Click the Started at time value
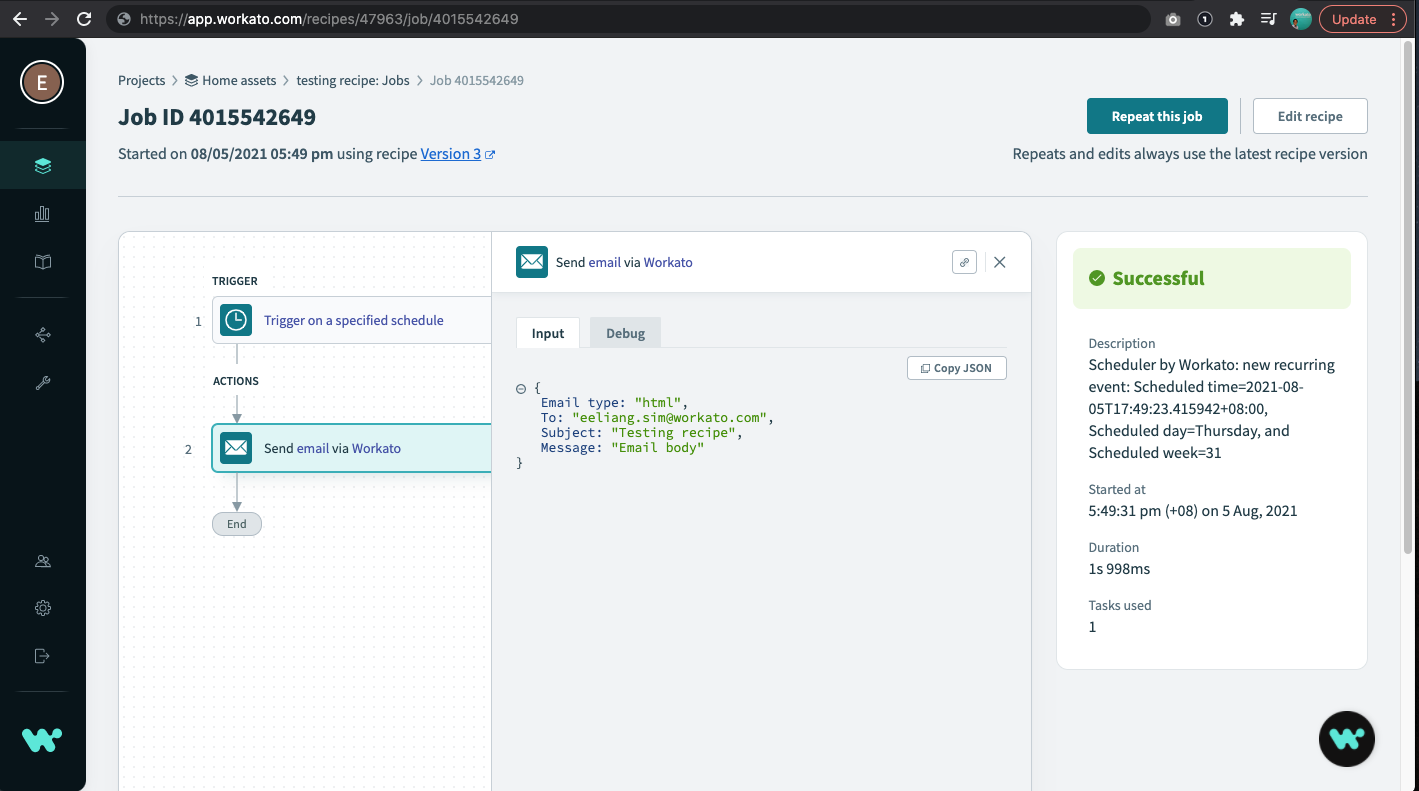Viewport: 1419px width, 791px height. pos(1193,511)
